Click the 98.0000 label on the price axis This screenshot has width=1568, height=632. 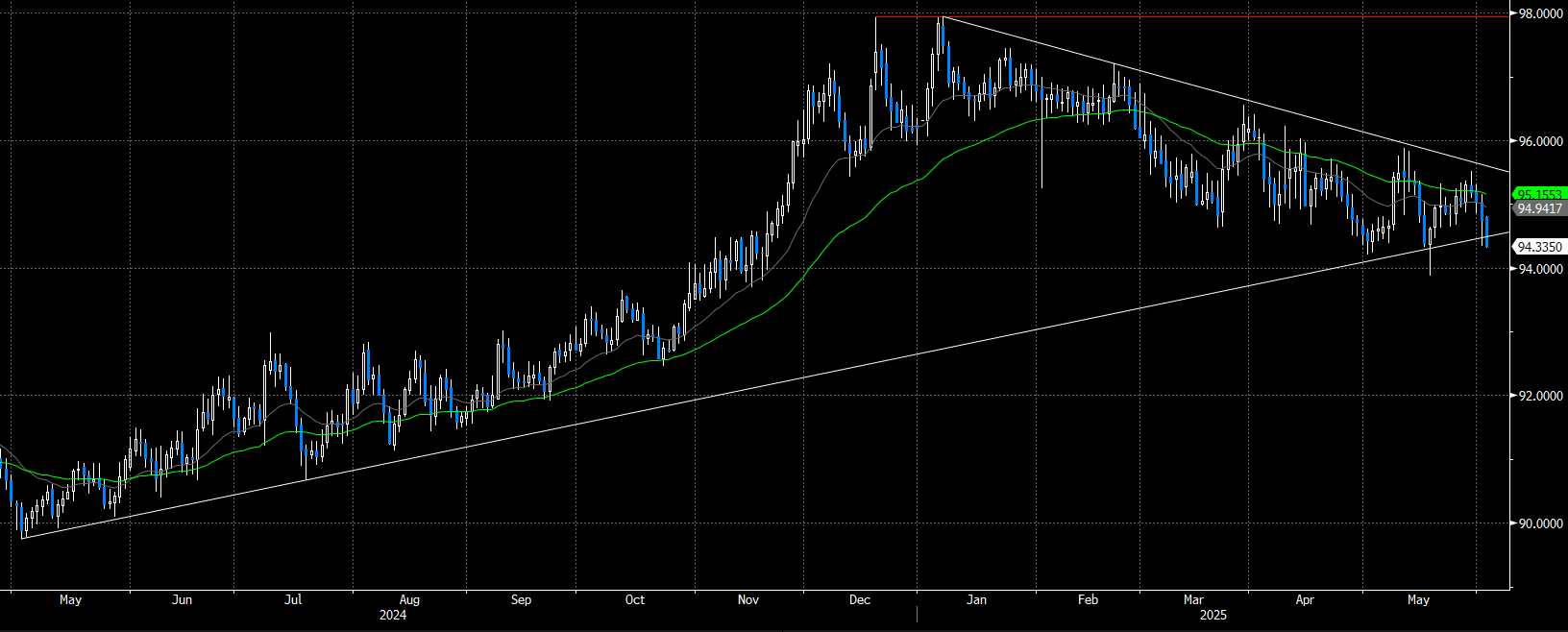1539,13
